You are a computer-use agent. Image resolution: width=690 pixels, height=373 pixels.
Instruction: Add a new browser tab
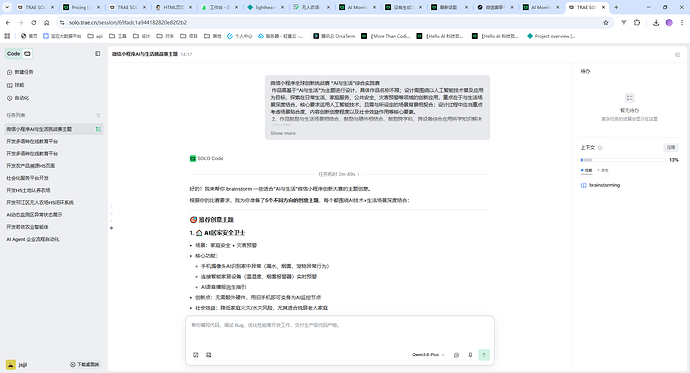616,7
